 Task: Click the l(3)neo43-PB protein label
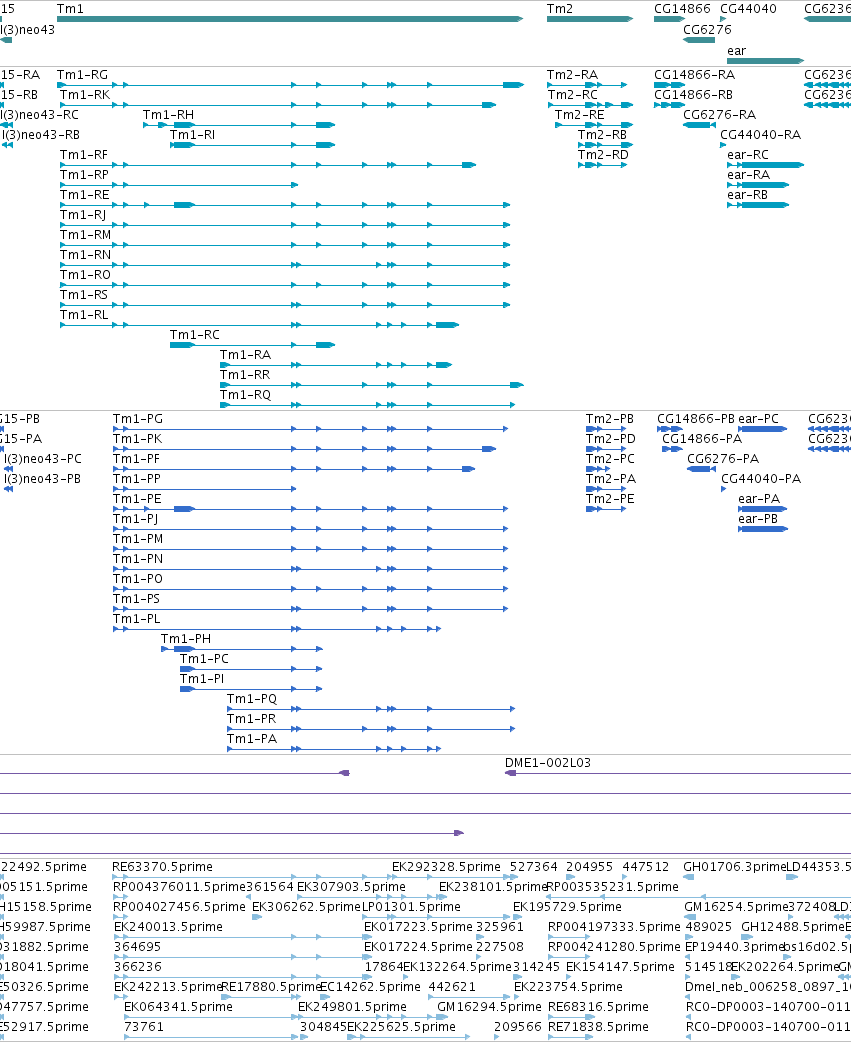pos(43,479)
